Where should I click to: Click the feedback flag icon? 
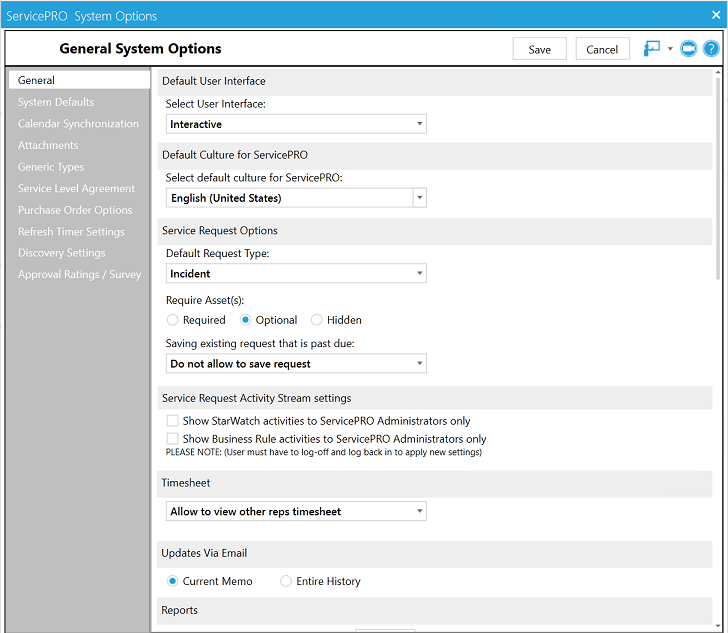tap(652, 48)
